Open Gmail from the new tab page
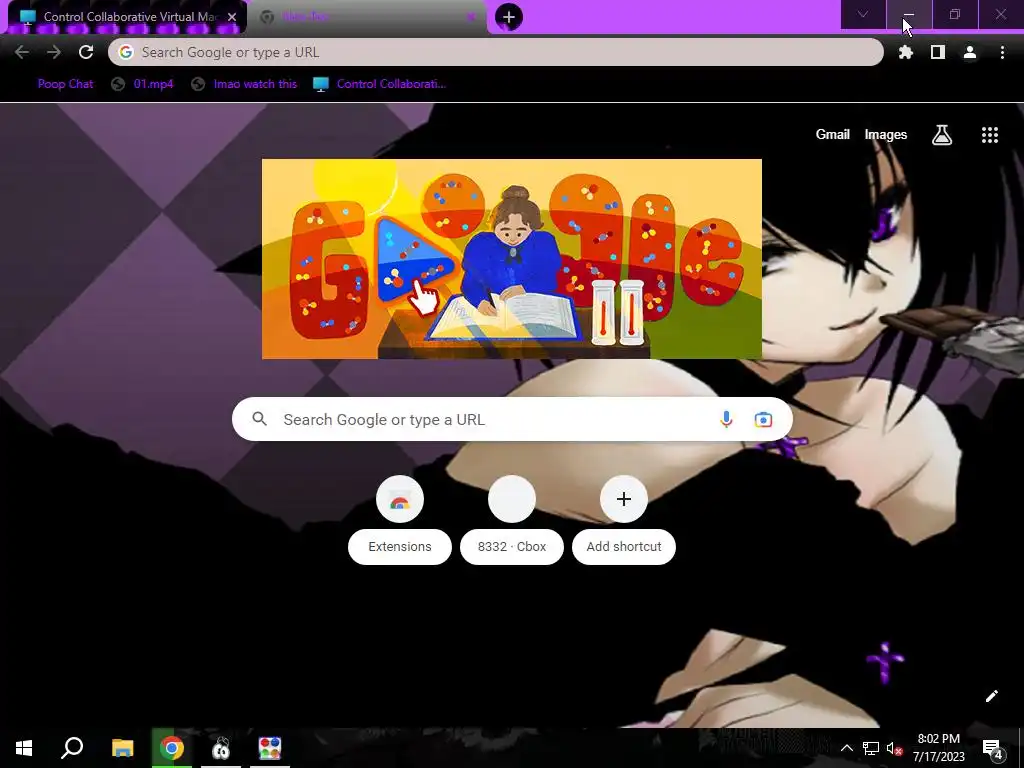The height and width of the screenshot is (768, 1024). point(833,135)
